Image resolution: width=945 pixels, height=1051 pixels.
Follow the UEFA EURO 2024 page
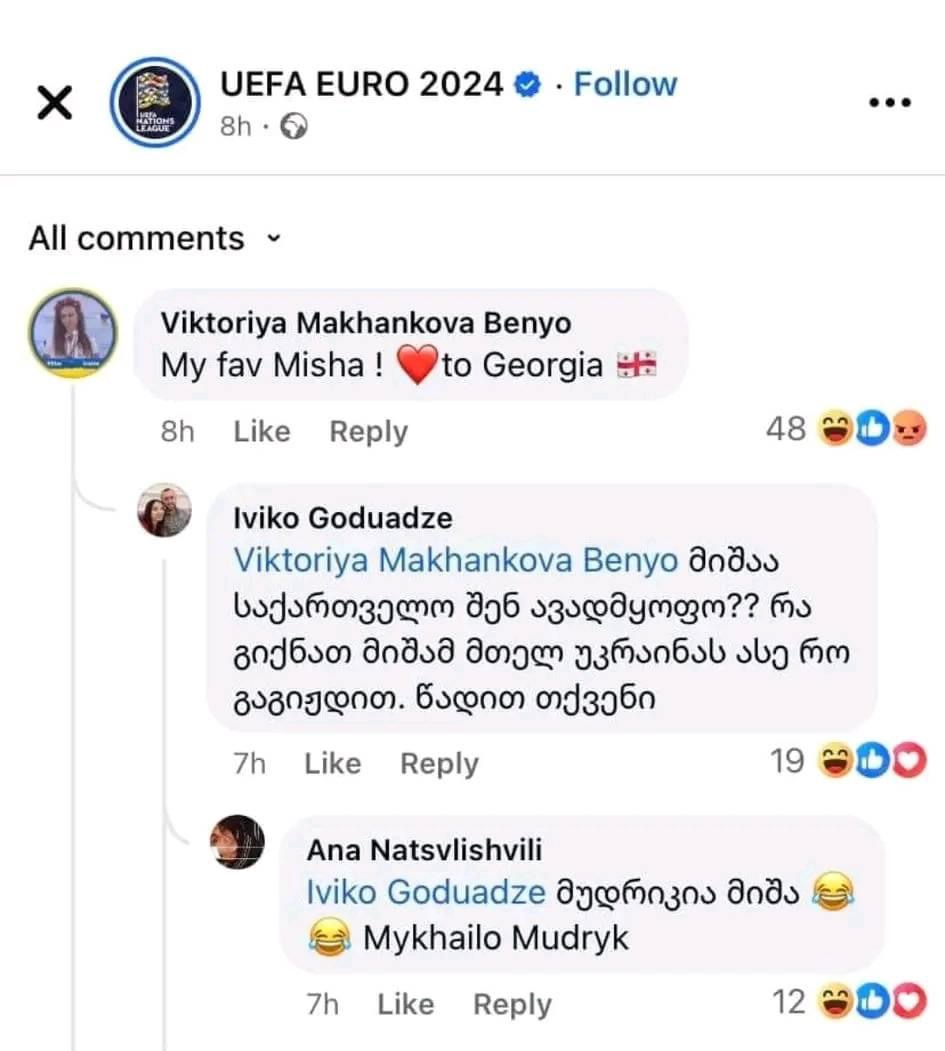pyautogui.click(x=625, y=85)
